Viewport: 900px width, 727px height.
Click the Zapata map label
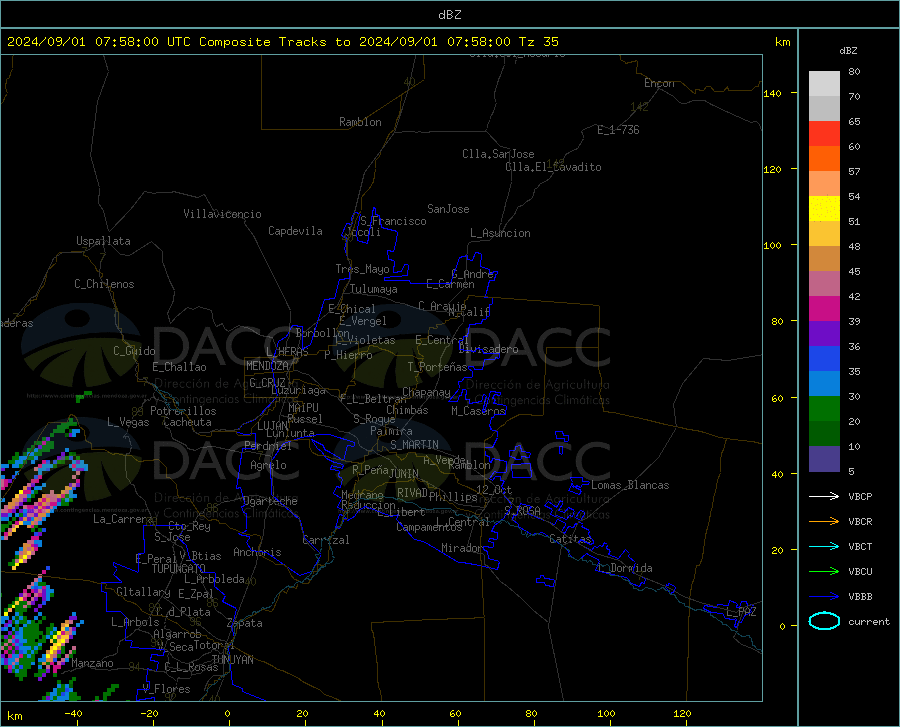(x=245, y=623)
